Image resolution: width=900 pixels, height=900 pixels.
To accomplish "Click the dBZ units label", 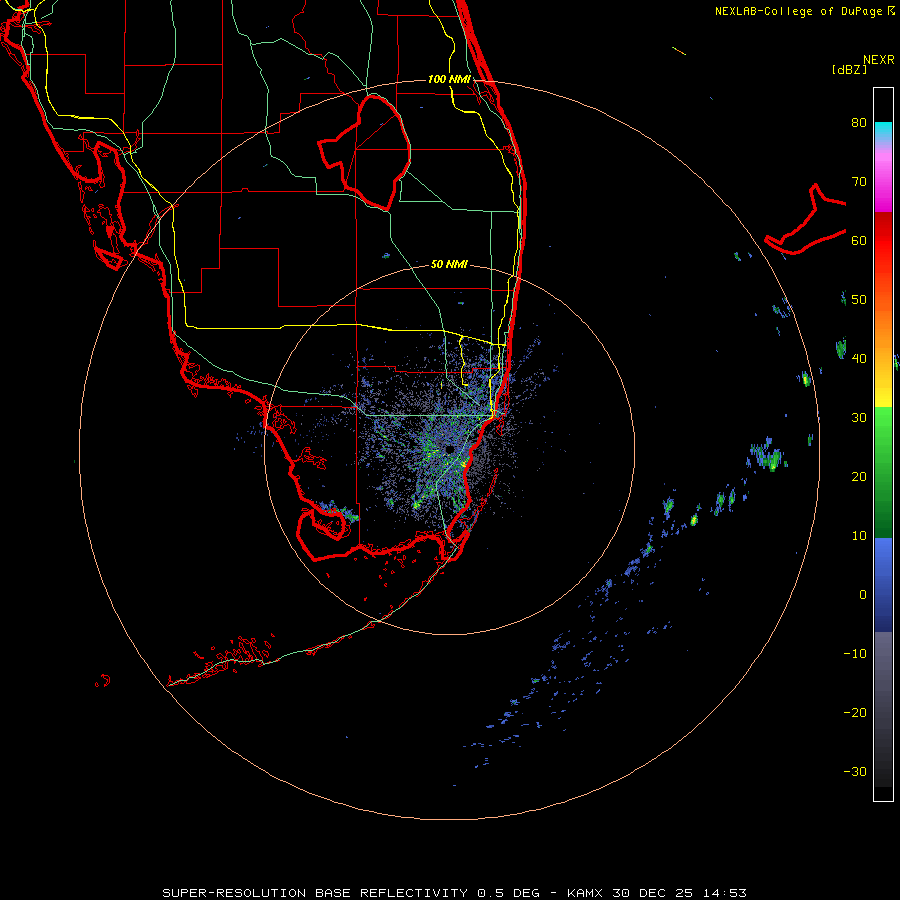I will [849, 69].
